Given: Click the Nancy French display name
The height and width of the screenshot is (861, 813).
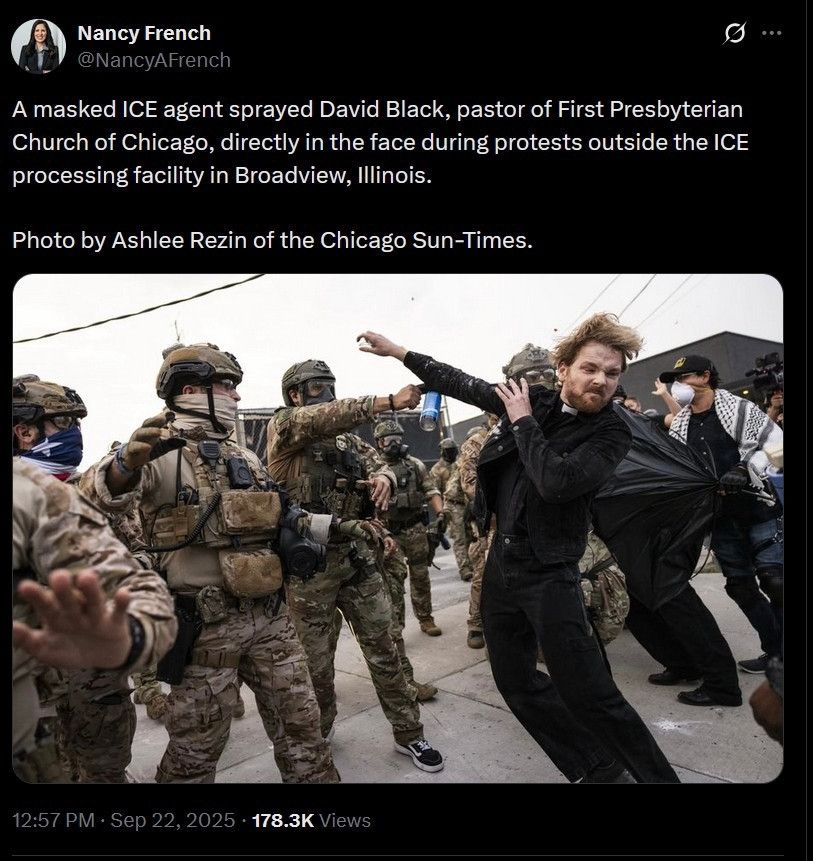Looking at the screenshot, I should click(144, 33).
